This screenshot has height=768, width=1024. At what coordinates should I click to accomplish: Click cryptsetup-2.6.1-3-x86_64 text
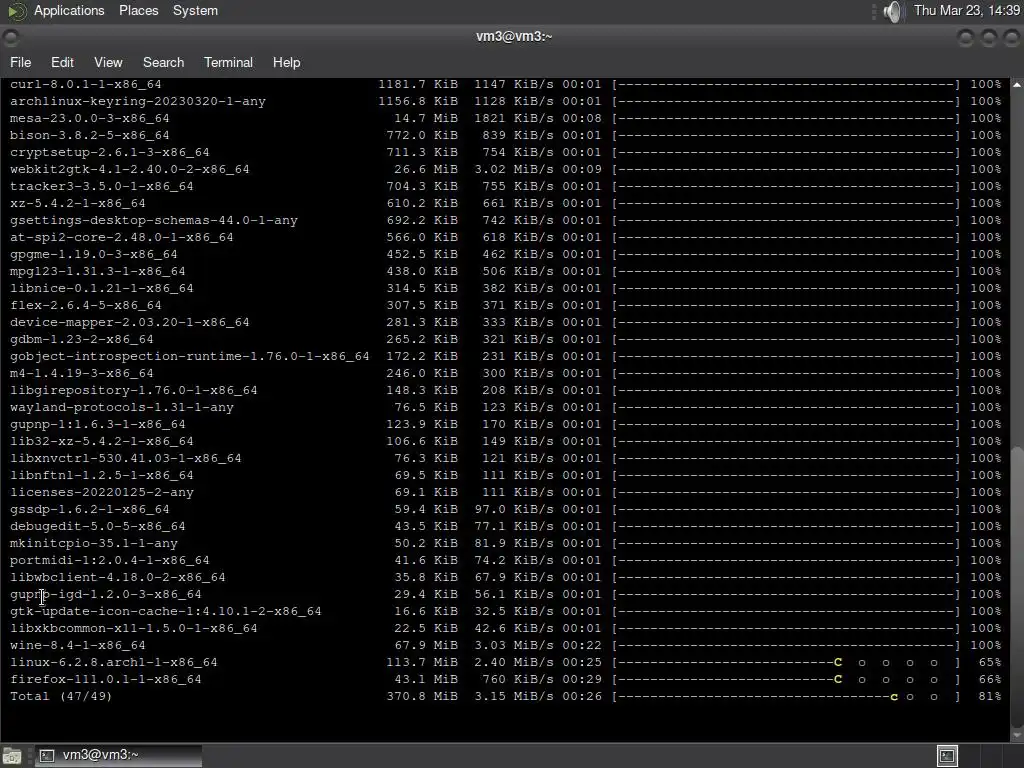pos(110,152)
